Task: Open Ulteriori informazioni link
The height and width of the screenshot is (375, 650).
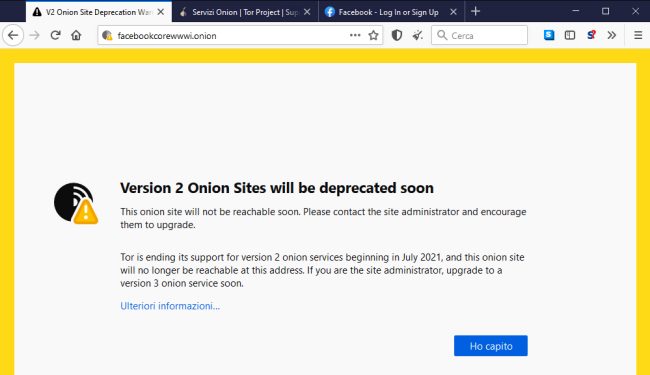Action: point(170,306)
